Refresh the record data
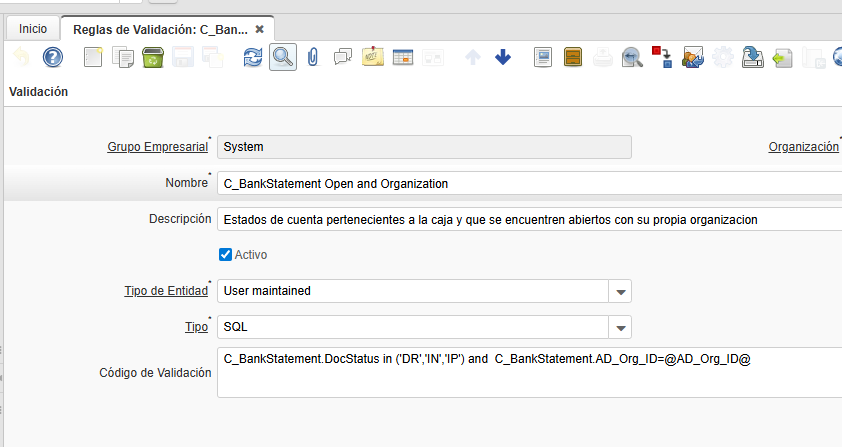The image size is (842, 447). point(253,58)
